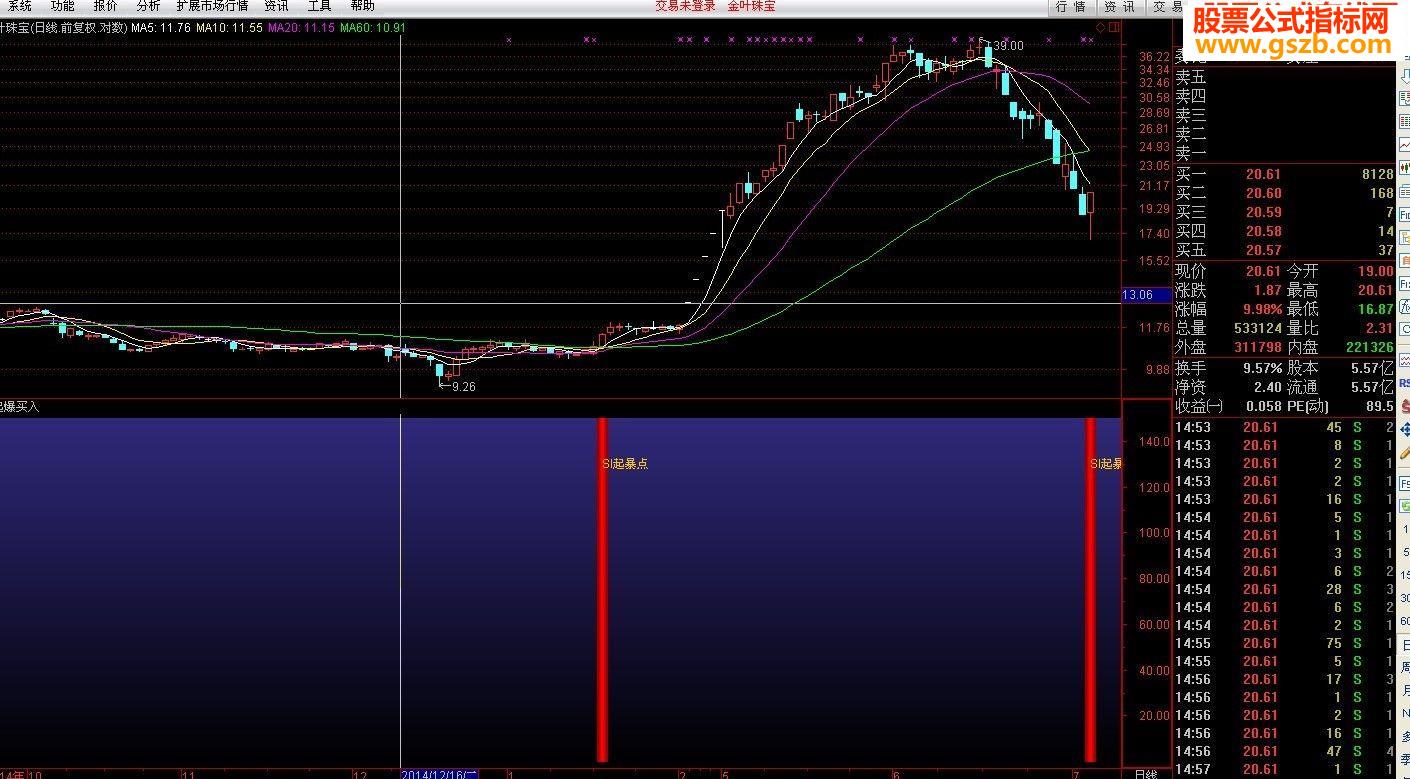Select the MA5: 11.76 indicator label
The image size is (1410, 779).
click(x=161, y=28)
